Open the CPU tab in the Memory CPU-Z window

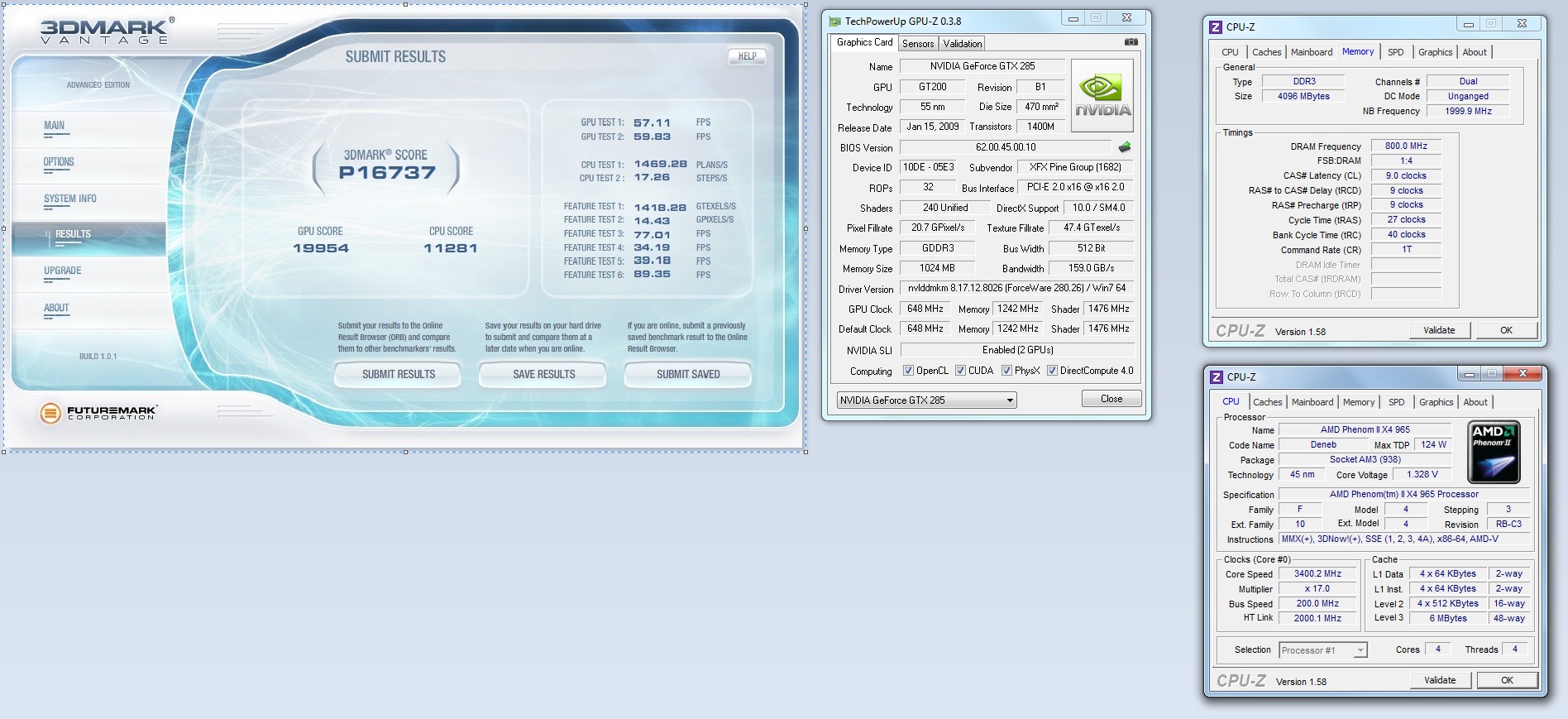[x=1230, y=52]
